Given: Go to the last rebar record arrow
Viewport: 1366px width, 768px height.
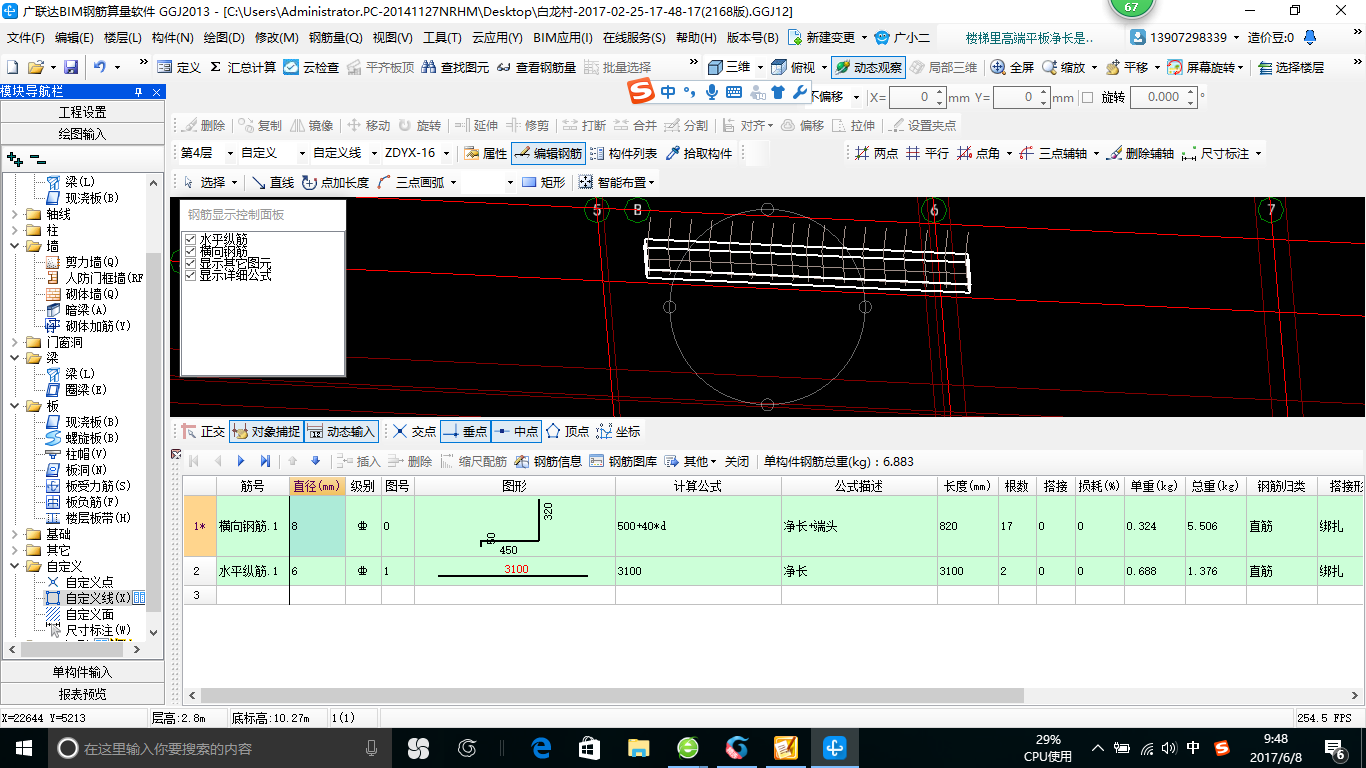Looking at the screenshot, I should point(265,461).
